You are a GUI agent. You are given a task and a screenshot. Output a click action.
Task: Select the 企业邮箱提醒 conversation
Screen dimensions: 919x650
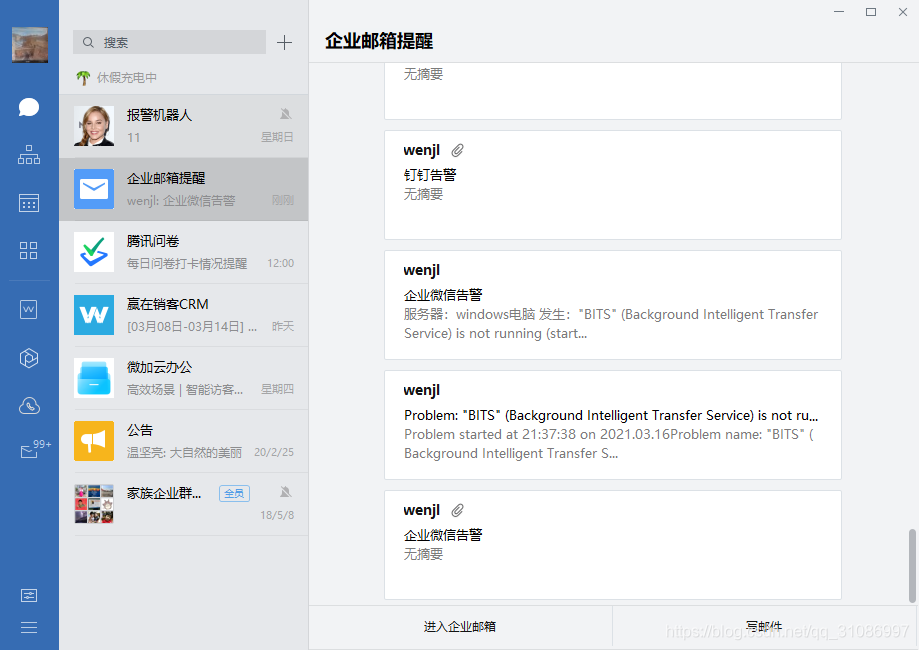(x=183, y=189)
